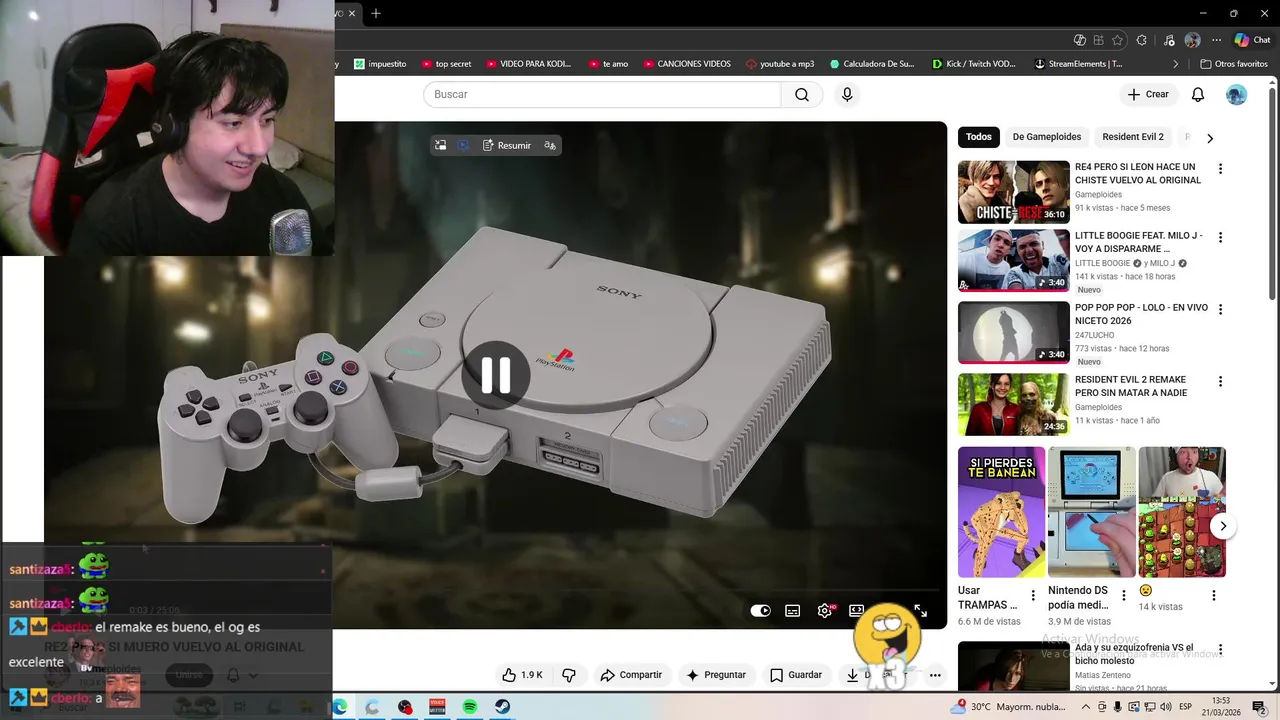Open the StreamElements bookmark
1280x720 pixels.
pyautogui.click(x=1078, y=64)
